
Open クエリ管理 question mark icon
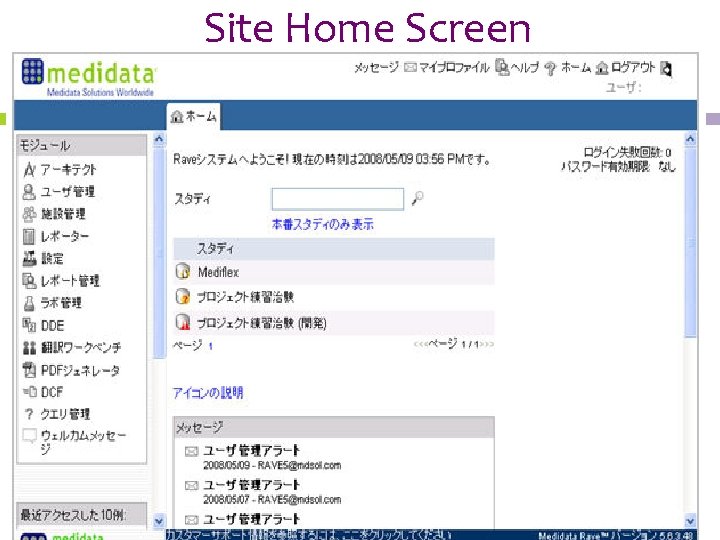coord(29,414)
